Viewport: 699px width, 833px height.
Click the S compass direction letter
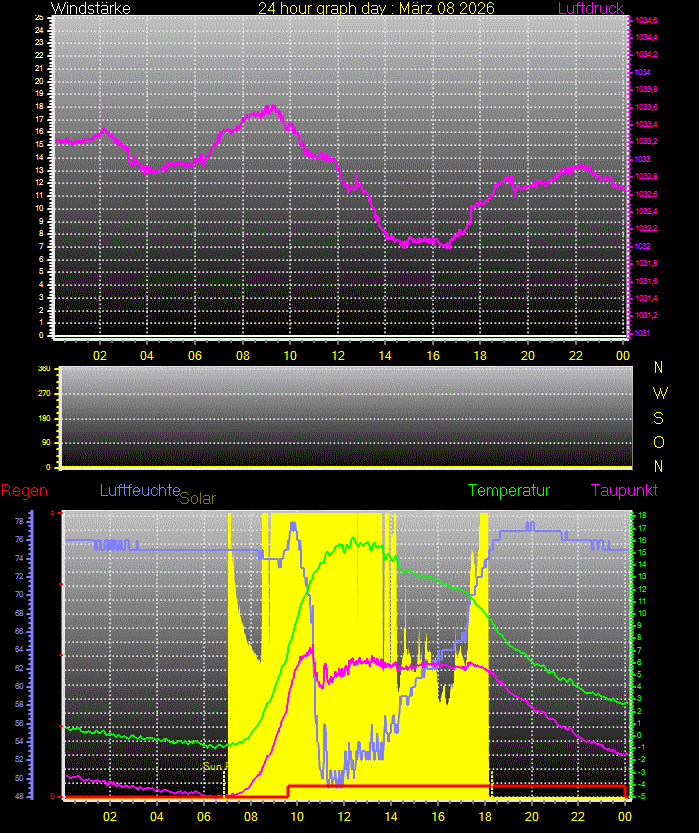point(659,418)
